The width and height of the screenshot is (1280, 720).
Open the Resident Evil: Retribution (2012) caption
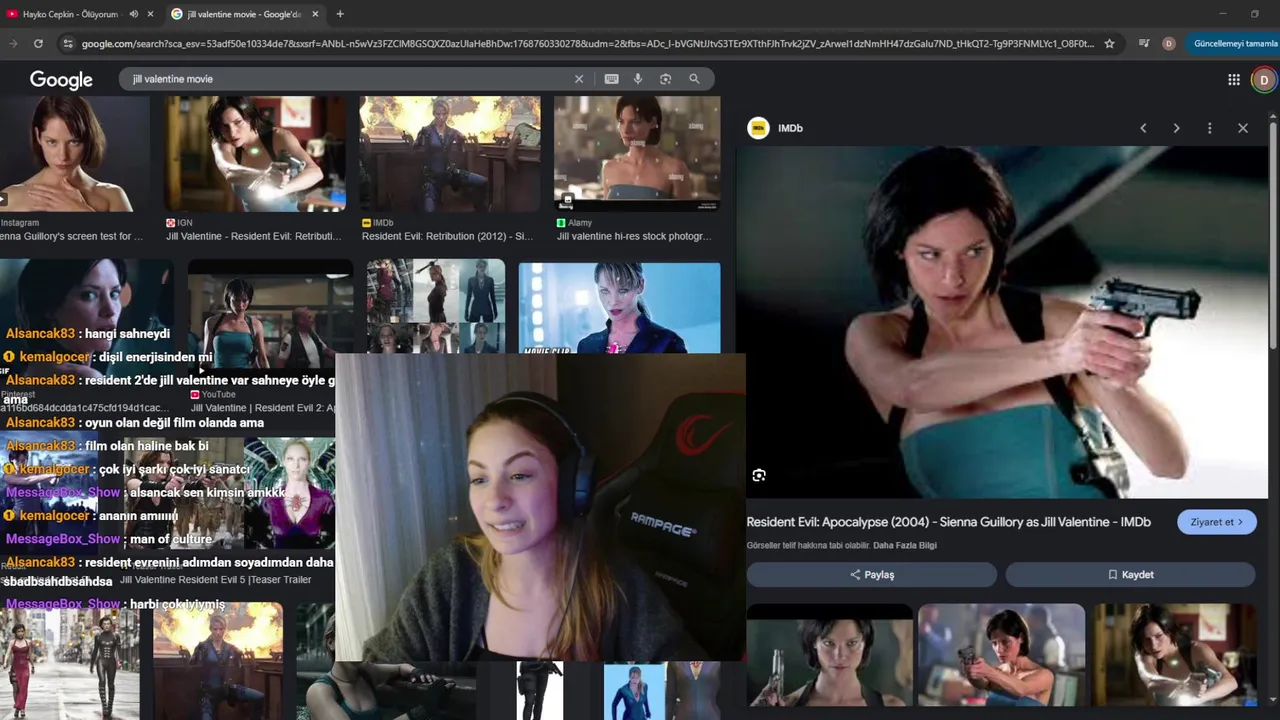pos(447,236)
